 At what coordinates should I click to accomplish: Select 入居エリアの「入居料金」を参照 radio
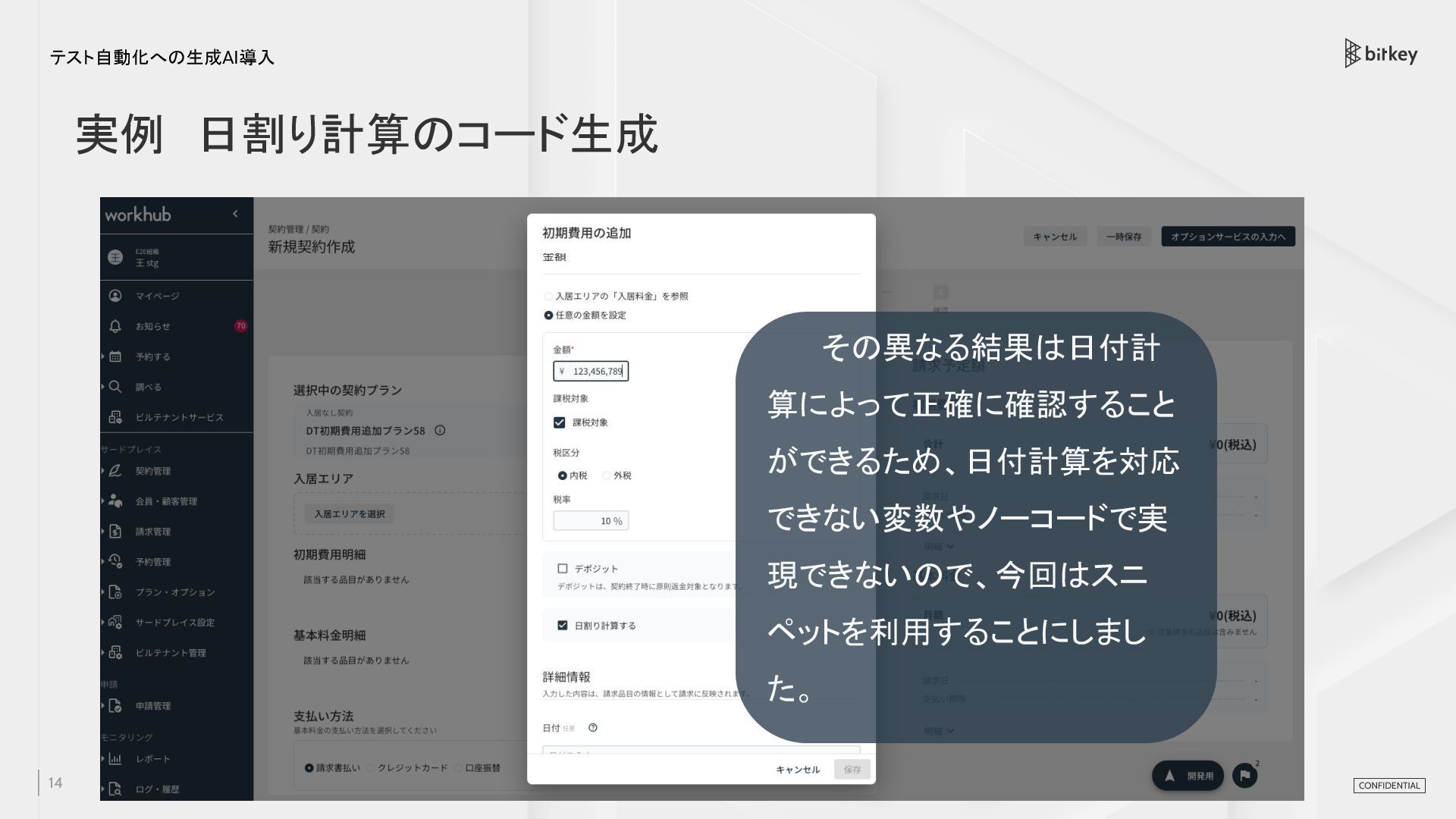(x=548, y=297)
